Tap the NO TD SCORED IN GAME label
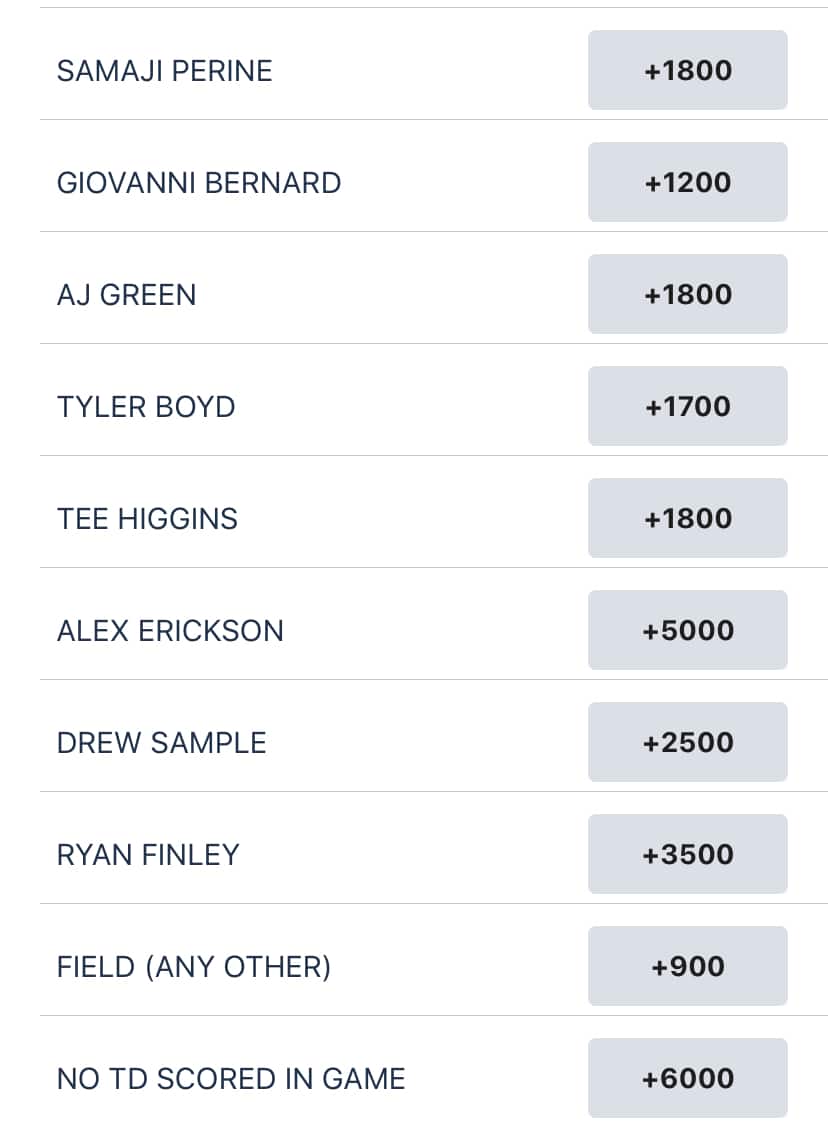The width and height of the screenshot is (828, 1128). pyautogui.click(x=231, y=1079)
